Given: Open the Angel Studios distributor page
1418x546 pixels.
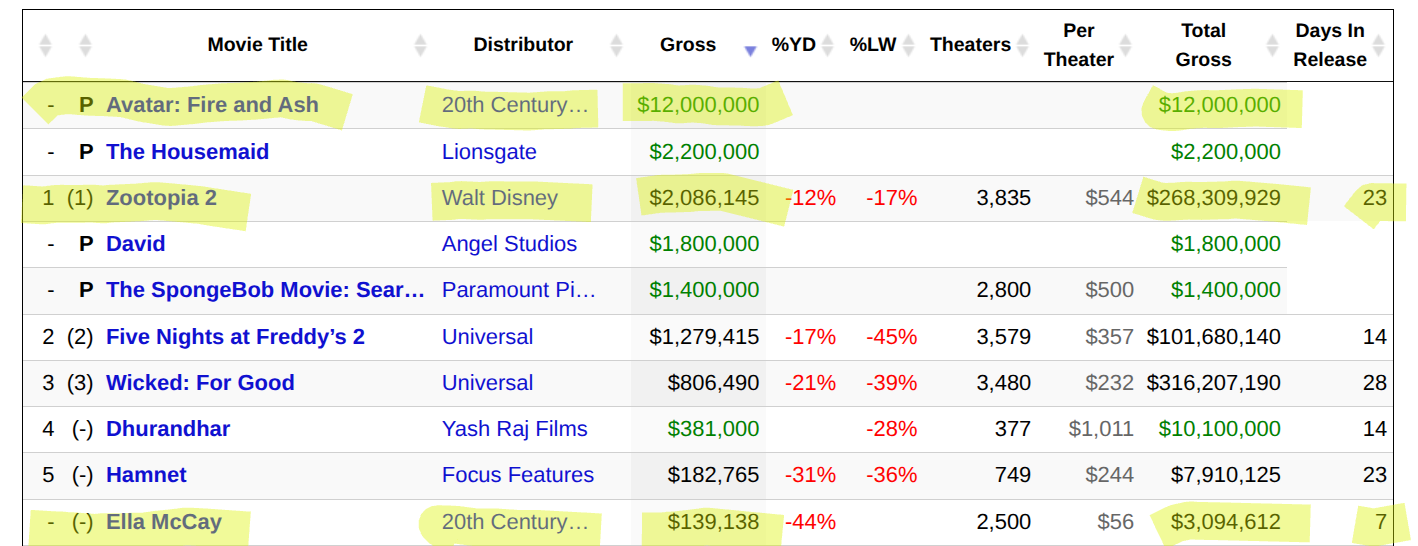Looking at the screenshot, I should coord(509,244).
